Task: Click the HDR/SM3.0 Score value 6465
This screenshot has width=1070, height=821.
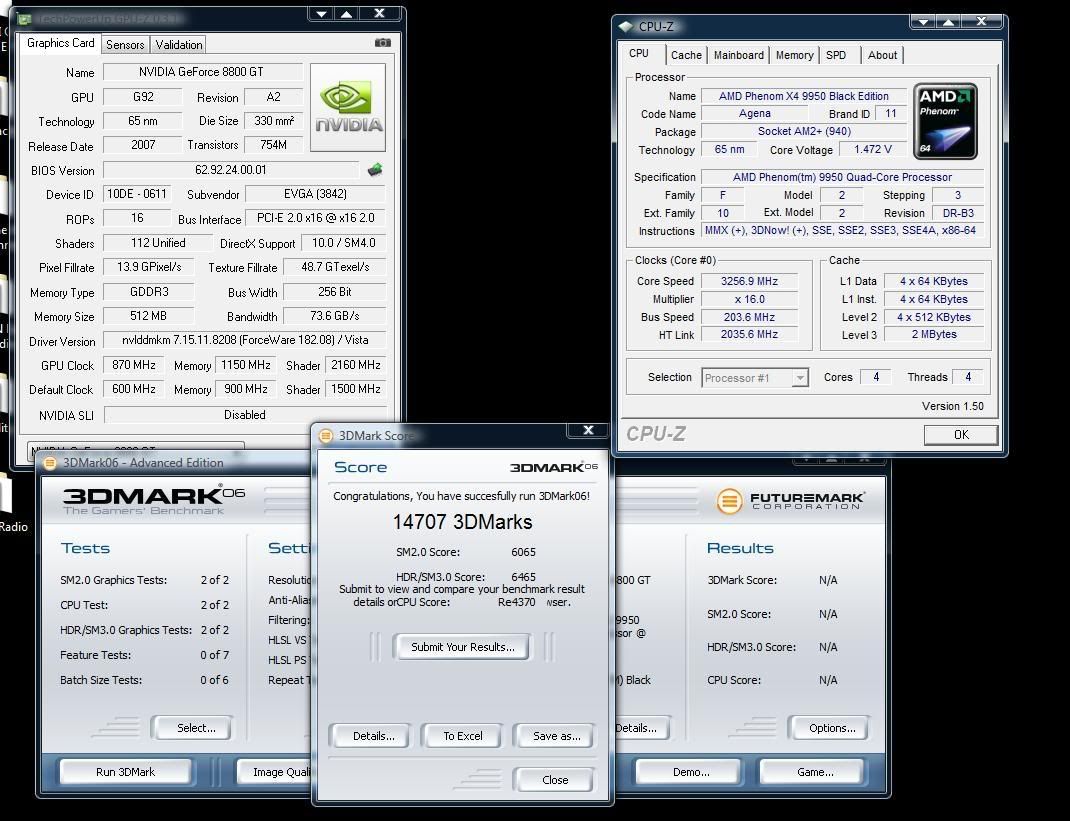Action: tap(523, 577)
